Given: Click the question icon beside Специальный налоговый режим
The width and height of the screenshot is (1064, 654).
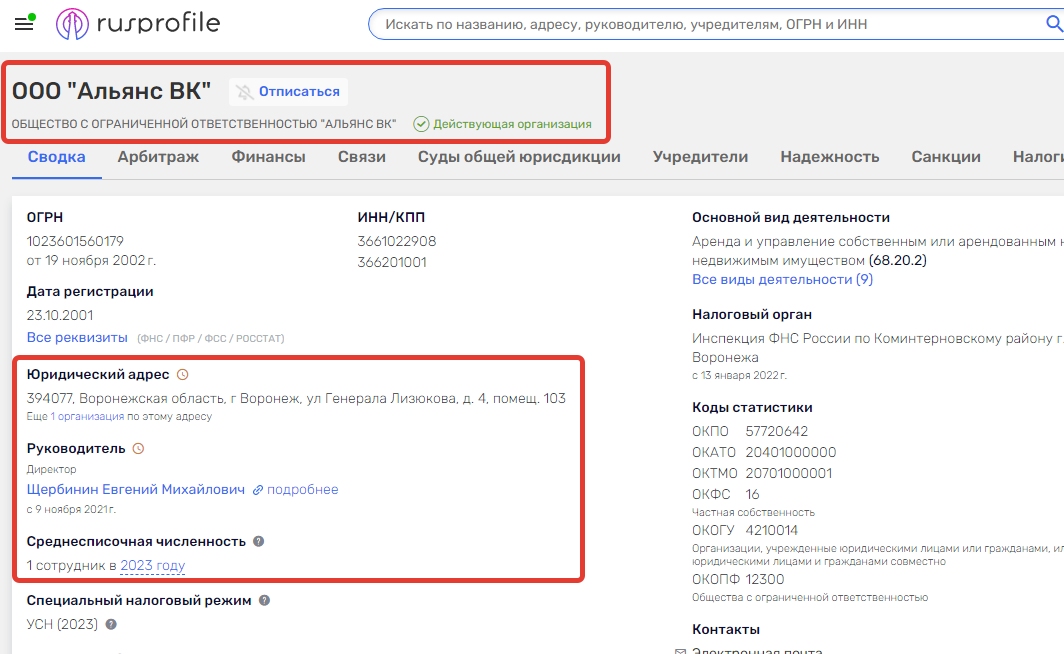Looking at the screenshot, I should pos(265,600).
